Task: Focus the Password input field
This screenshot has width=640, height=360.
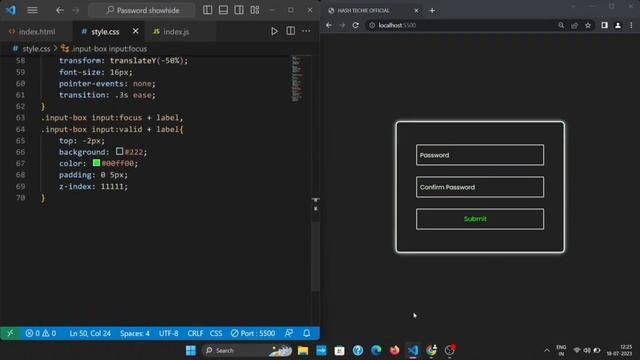Action: 480,155
